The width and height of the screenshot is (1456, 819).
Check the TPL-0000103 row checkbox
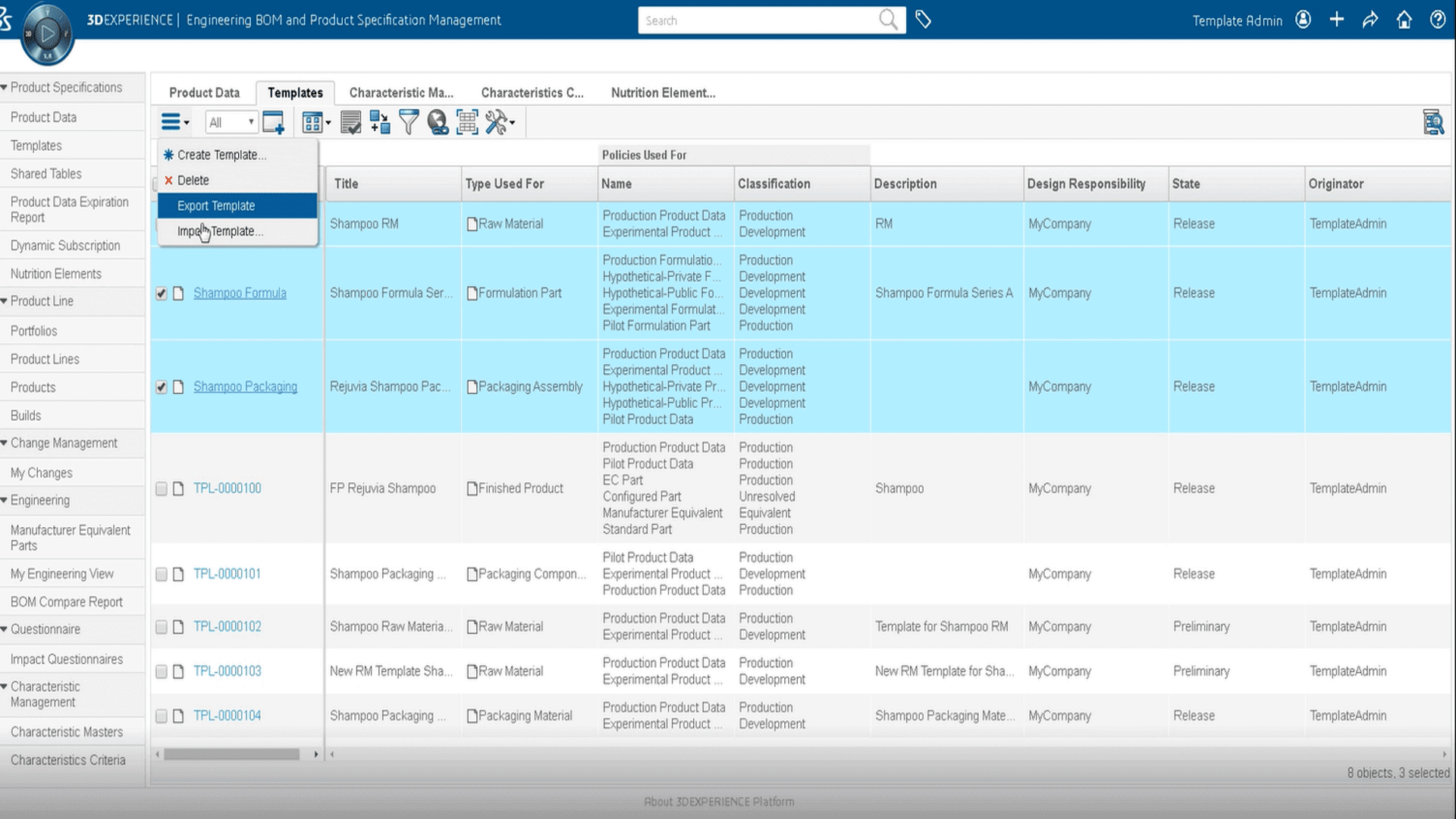click(161, 672)
